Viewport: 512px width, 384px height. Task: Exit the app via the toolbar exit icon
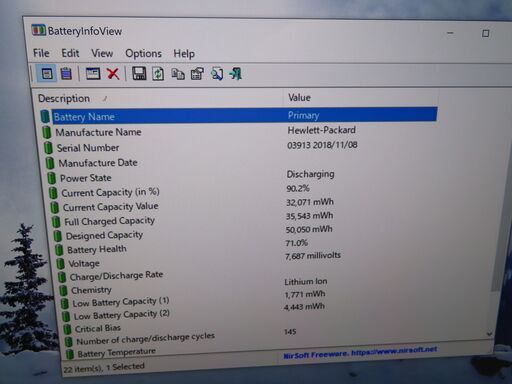tap(236, 74)
